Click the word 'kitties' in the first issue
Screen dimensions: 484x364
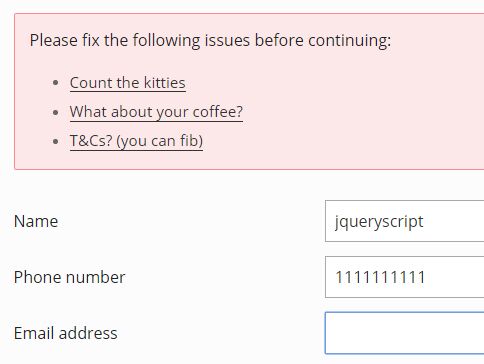coord(165,83)
